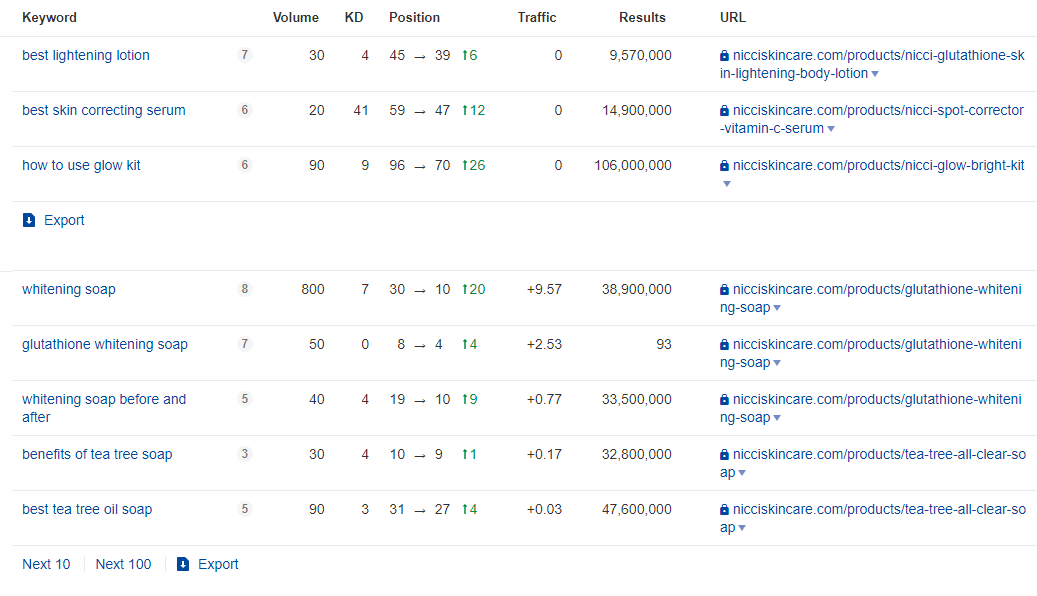Go to Next 100 results
This screenshot has height=596, width=1037.
124,564
